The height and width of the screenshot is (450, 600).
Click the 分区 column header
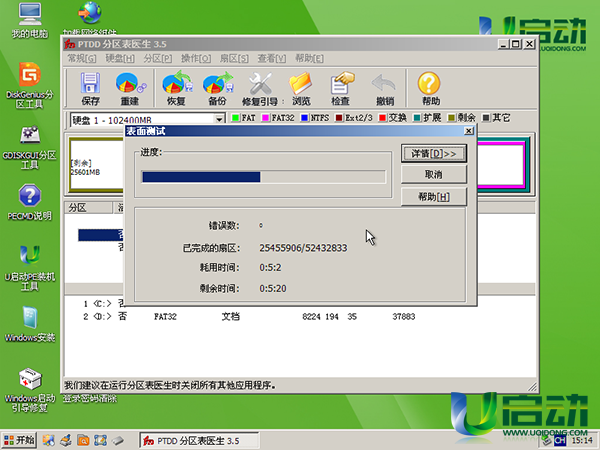(88, 208)
